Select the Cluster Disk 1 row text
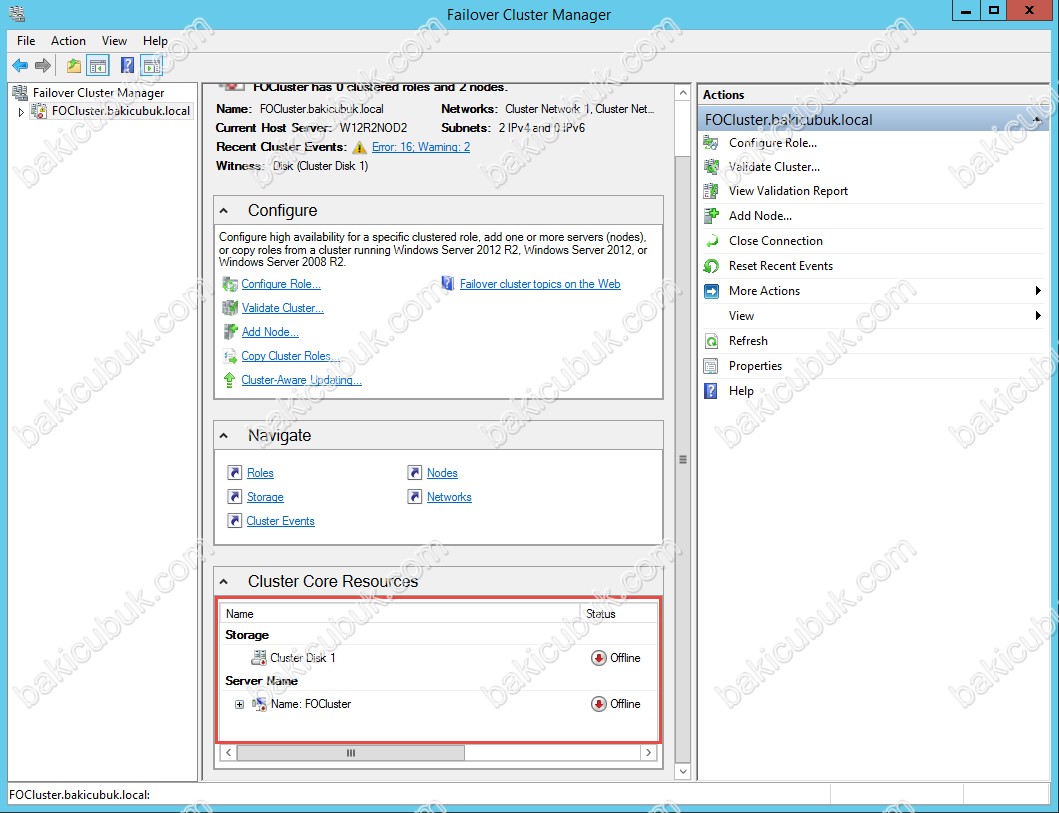The image size is (1059, 813). [303, 658]
